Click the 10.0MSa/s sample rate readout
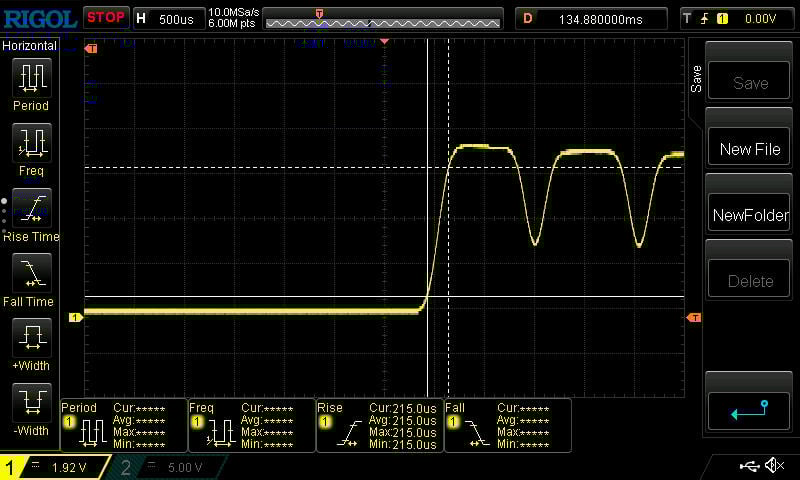The image size is (800, 480). [x=234, y=12]
